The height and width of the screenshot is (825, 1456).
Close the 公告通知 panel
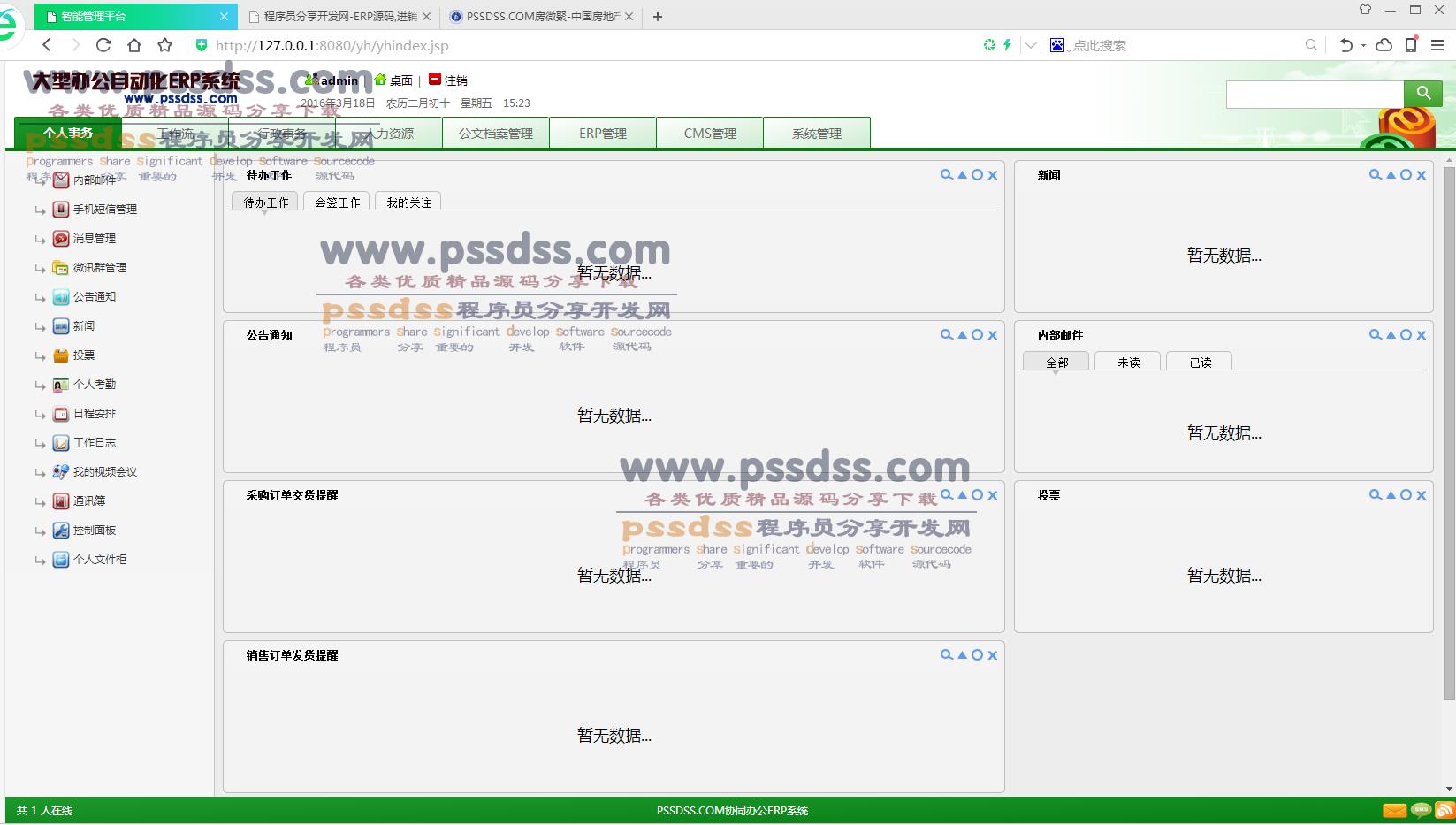click(x=993, y=335)
